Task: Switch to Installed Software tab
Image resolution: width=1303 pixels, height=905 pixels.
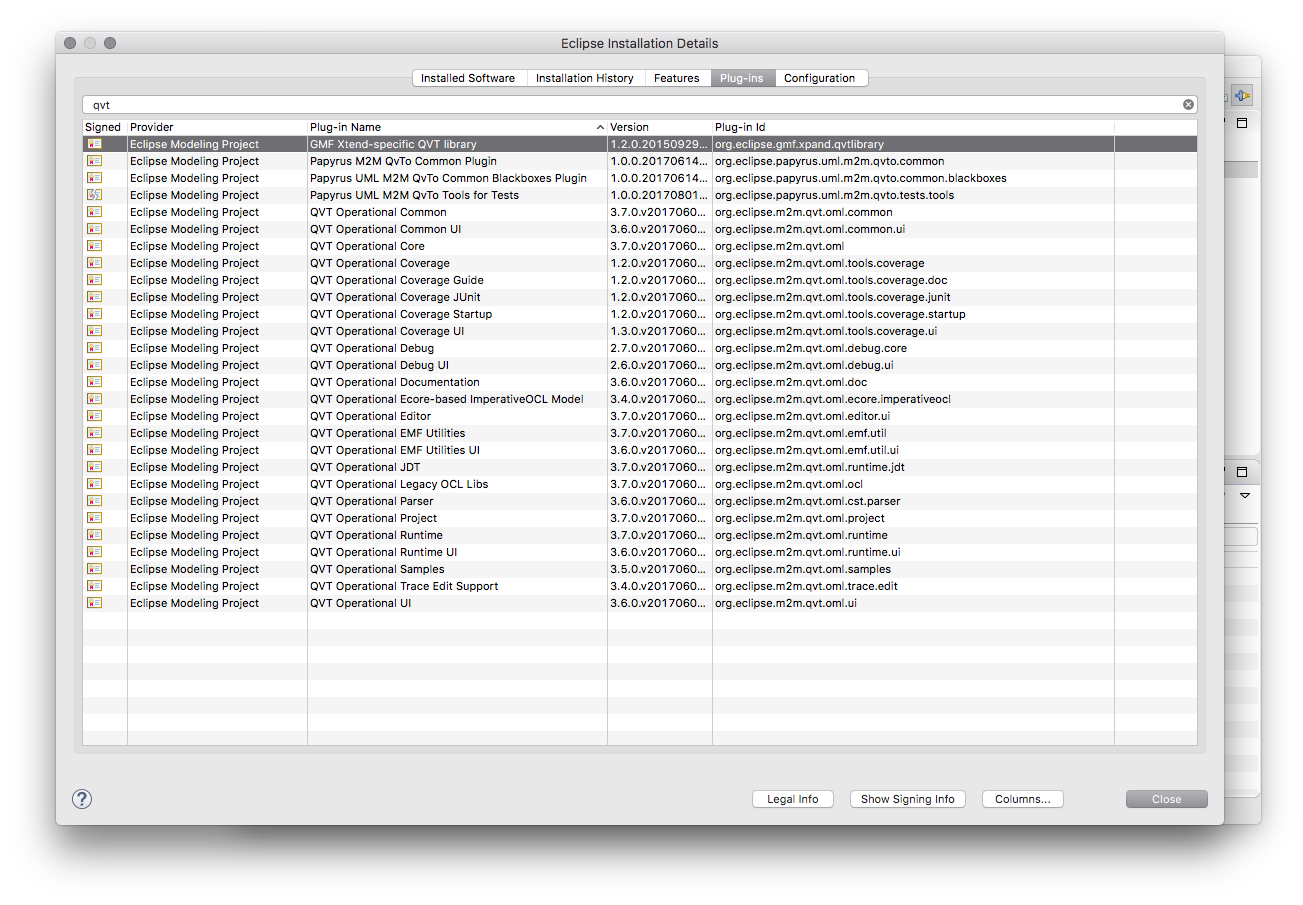Action: (468, 78)
